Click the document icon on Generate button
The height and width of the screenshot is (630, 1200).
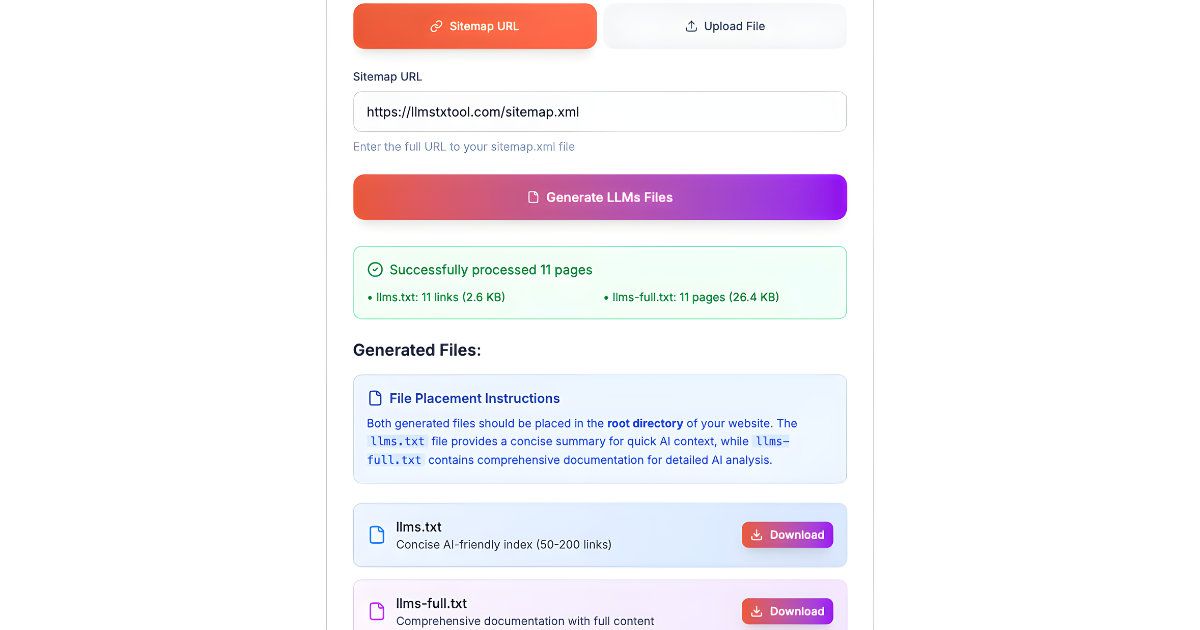tap(534, 197)
